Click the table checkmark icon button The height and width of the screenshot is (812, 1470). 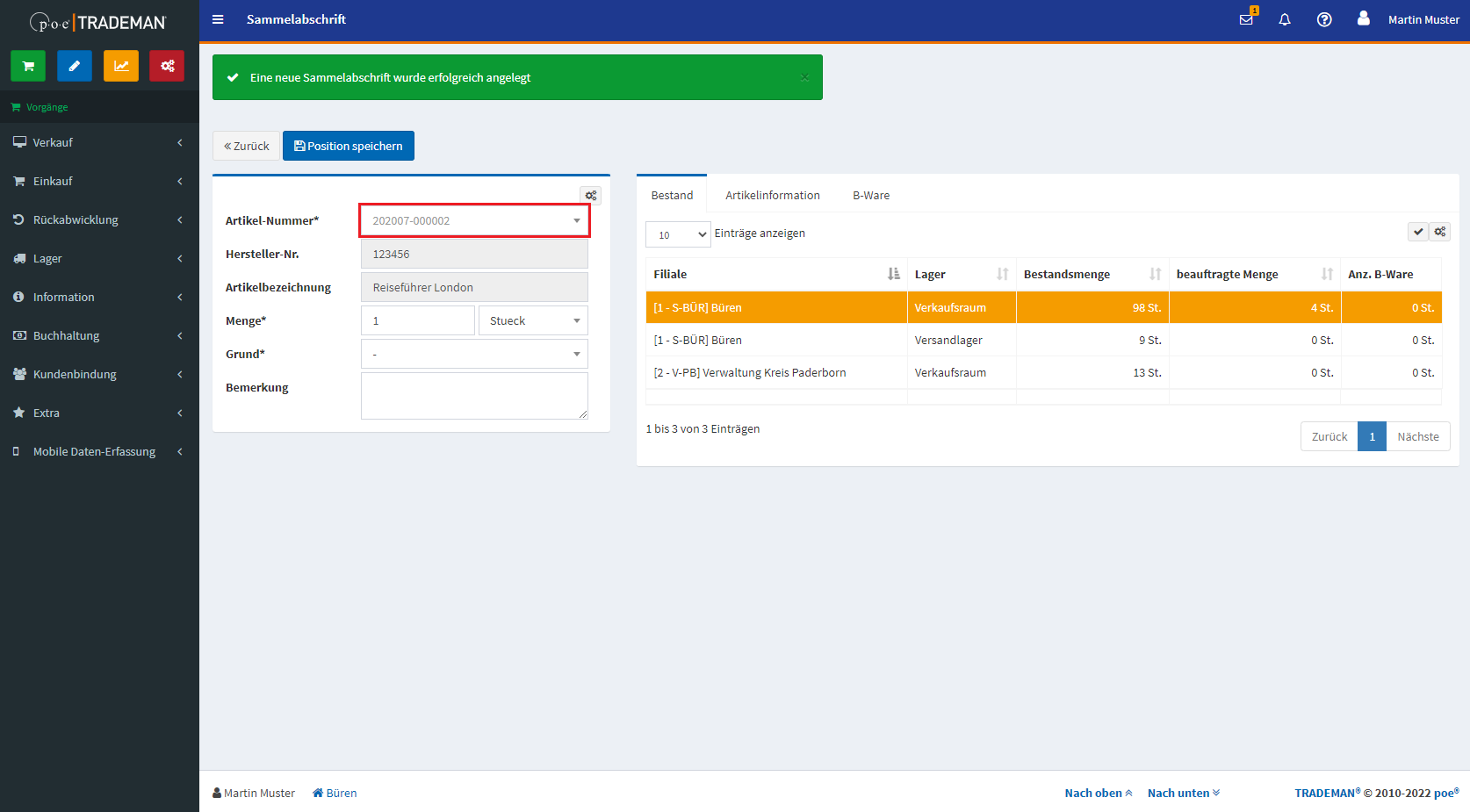tap(1417, 232)
